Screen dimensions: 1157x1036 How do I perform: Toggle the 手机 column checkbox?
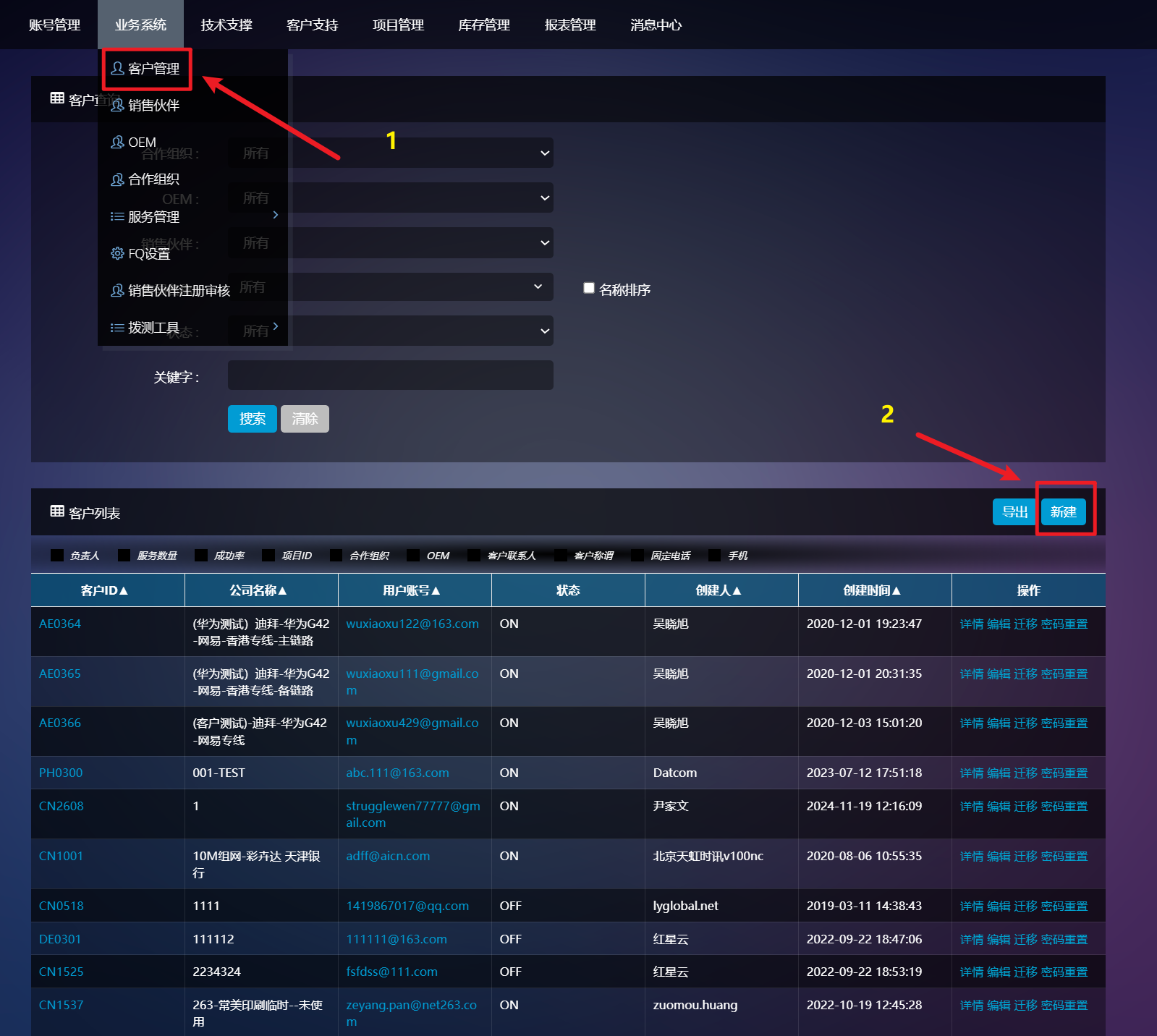click(715, 556)
